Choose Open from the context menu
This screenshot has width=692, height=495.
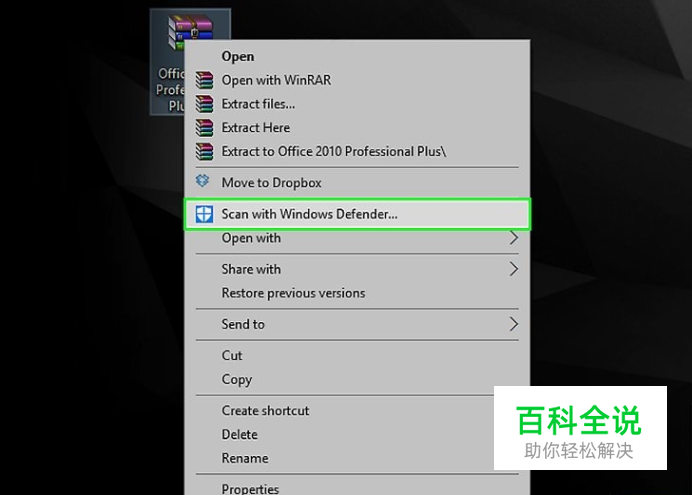click(357, 56)
